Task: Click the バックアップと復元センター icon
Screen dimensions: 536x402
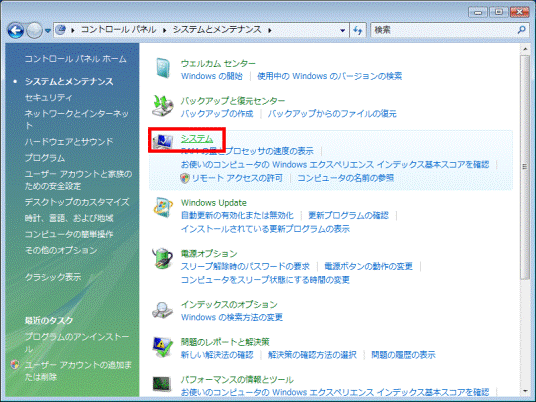Action: 163,106
